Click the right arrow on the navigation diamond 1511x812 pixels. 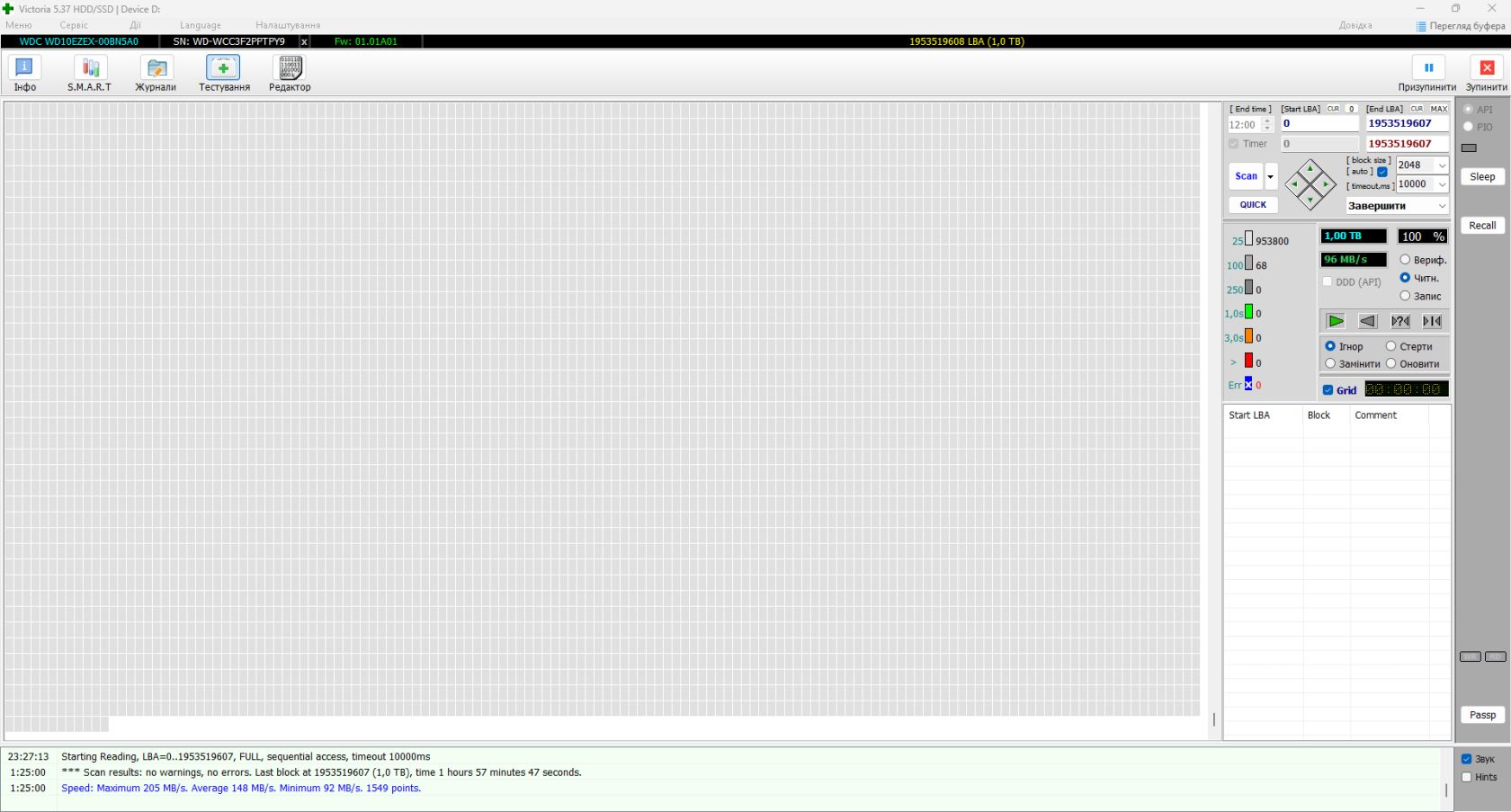coord(1327,184)
